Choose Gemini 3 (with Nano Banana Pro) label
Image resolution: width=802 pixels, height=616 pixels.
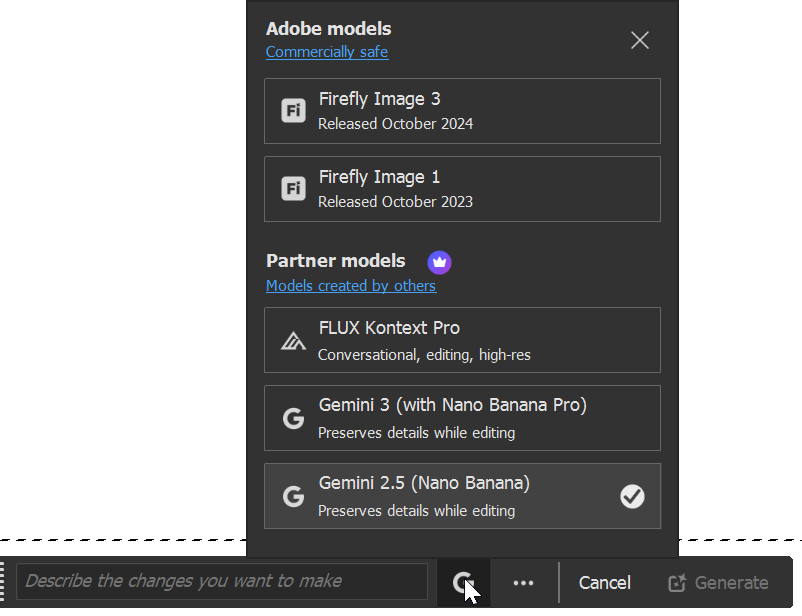[x=452, y=405]
